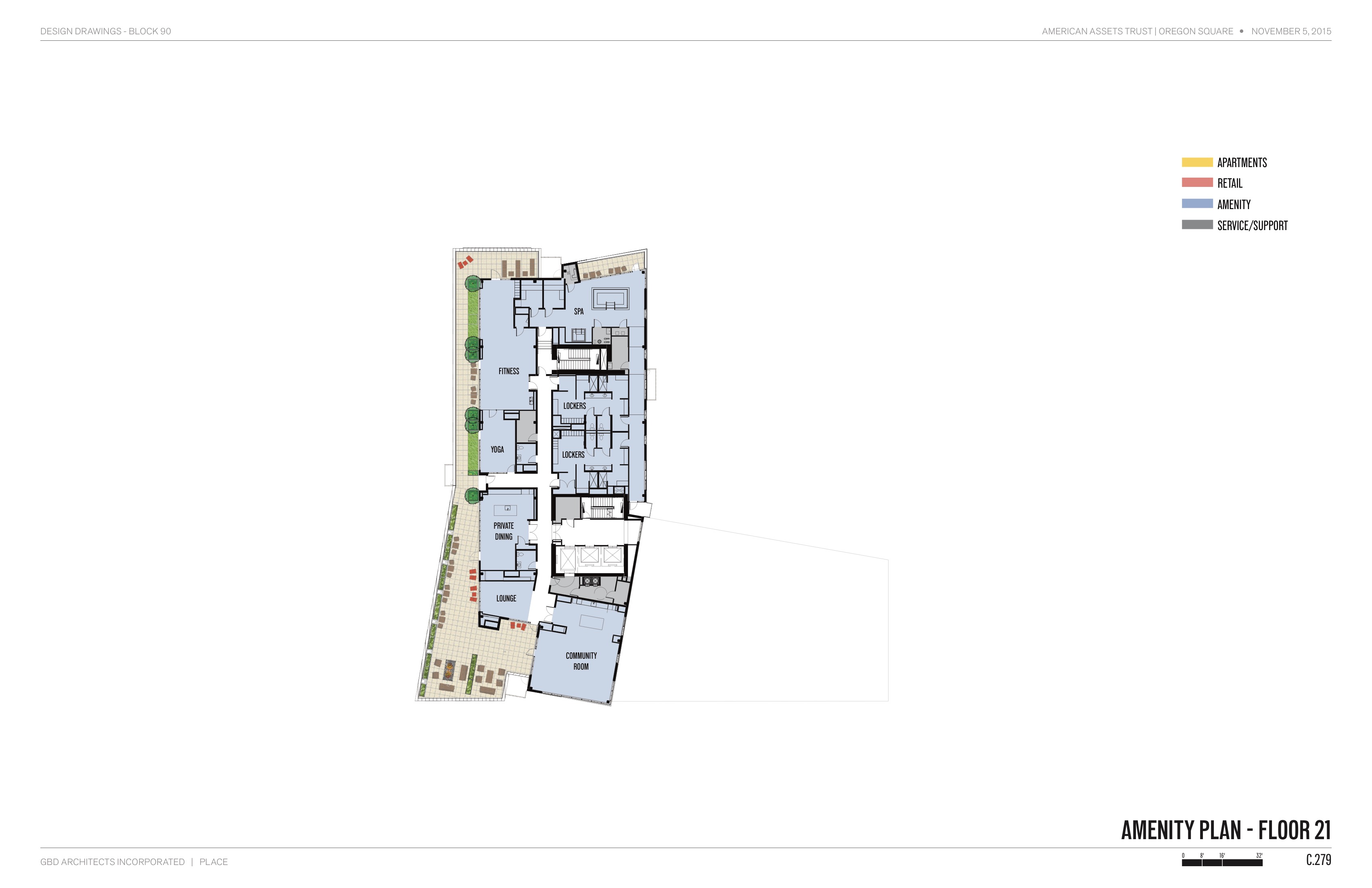Click the COMMUNITY ROOM label
This screenshot has height=888, width=1372.
pos(581,662)
